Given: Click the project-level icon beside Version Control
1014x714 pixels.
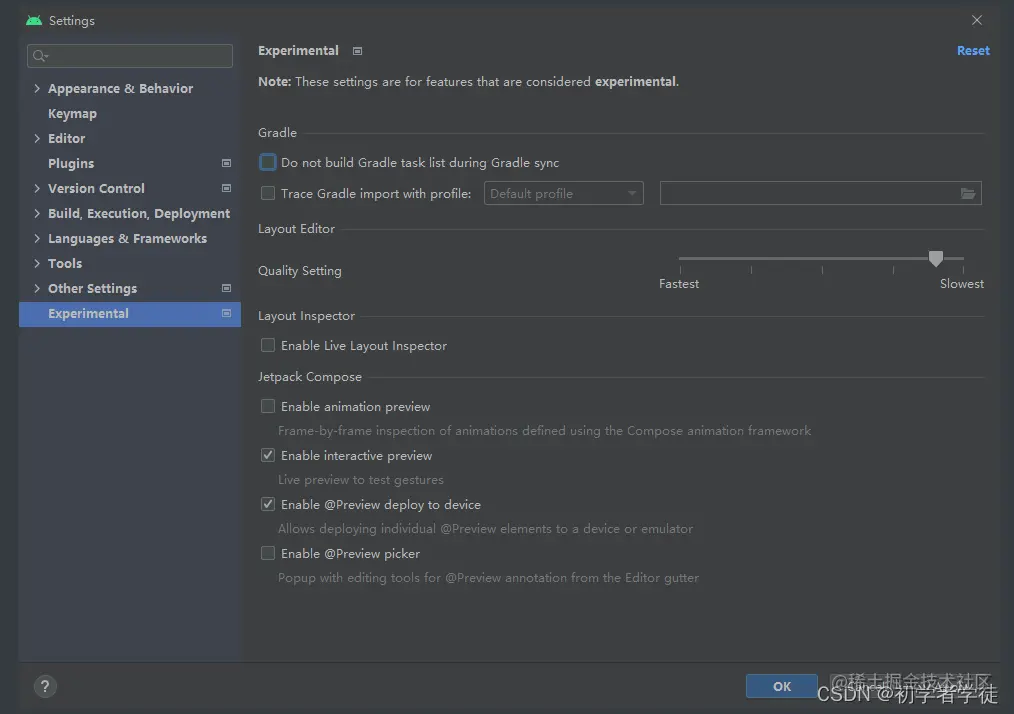Looking at the screenshot, I should (x=226, y=188).
